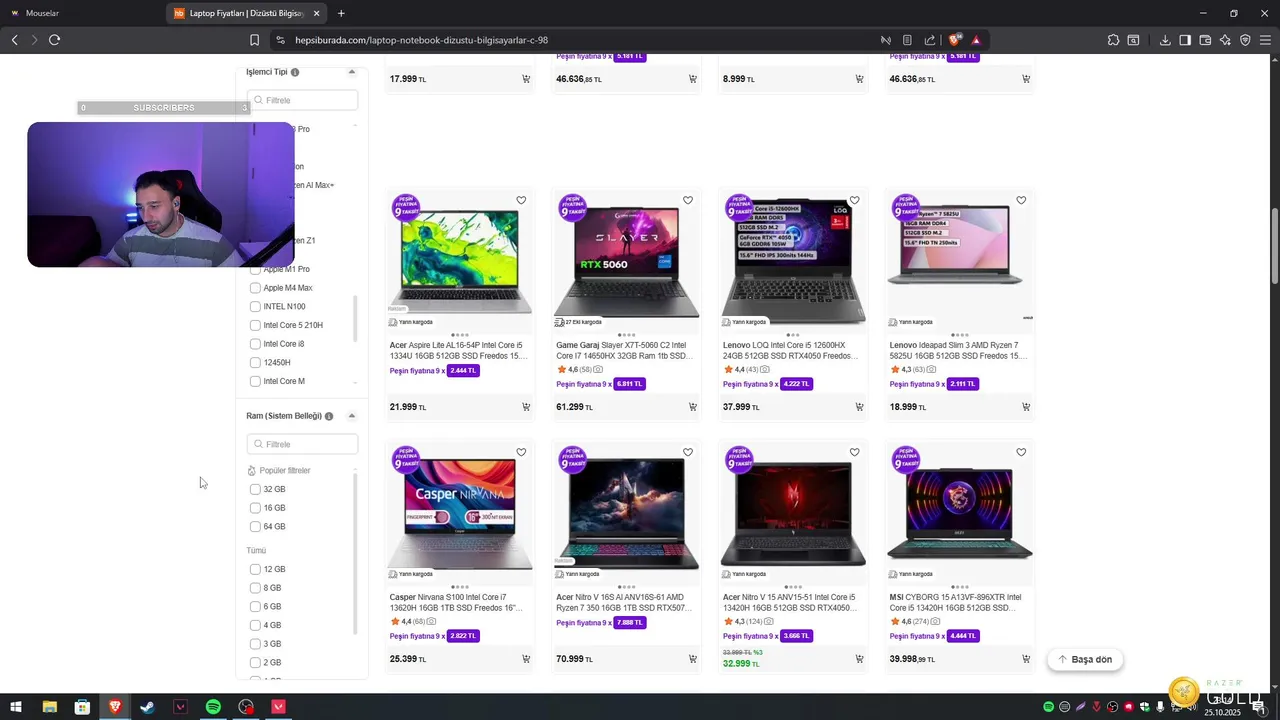Viewport: 1280px width, 720px height.
Task: Open the browser hamburger main menu
Action: (1265, 40)
